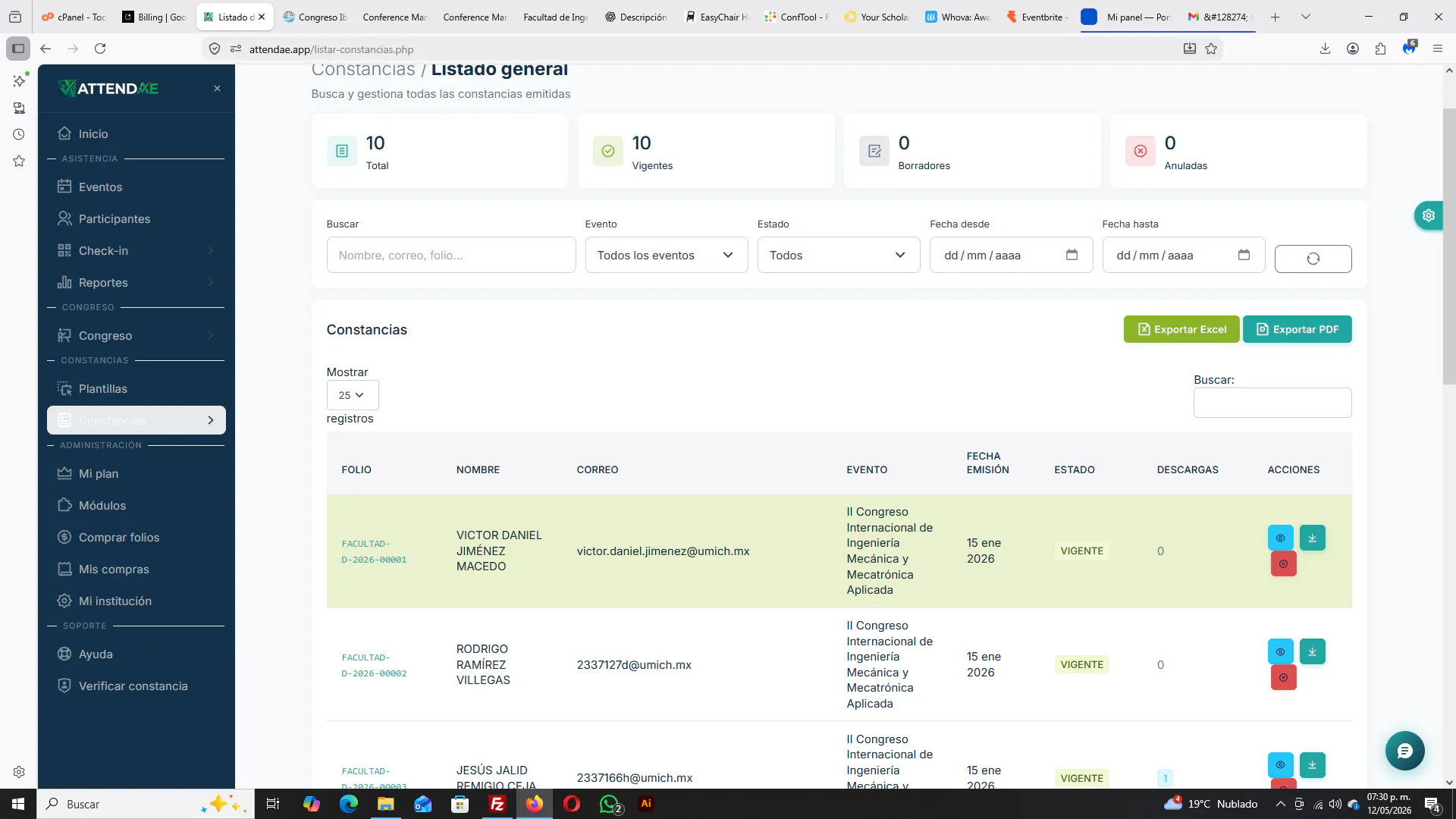
Task: View constancia of Victor Daniel Jiménez
Action: (x=1280, y=538)
